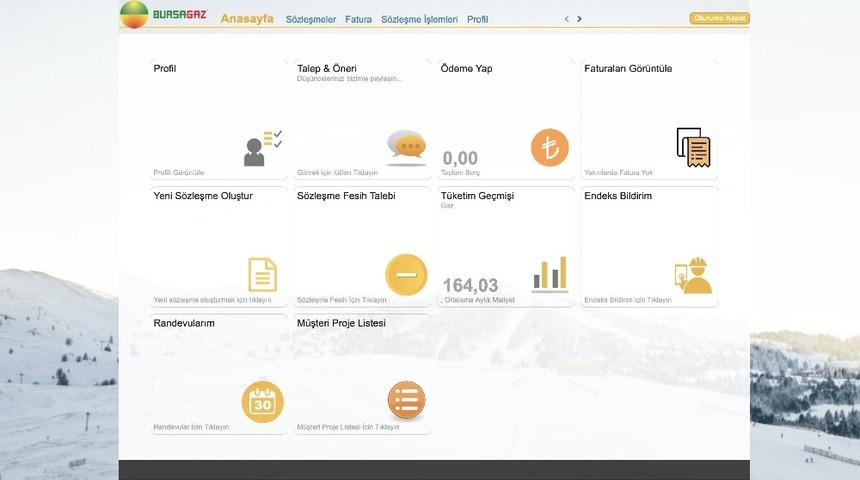The height and width of the screenshot is (480, 860).
Task: Click the Müşteri Proje Listesi heading
Action: [x=341, y=323]
